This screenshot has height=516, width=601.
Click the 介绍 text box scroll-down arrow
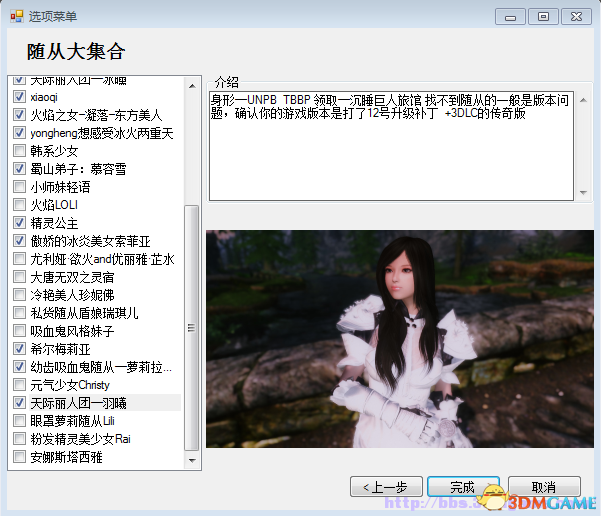tap(583, 192)
